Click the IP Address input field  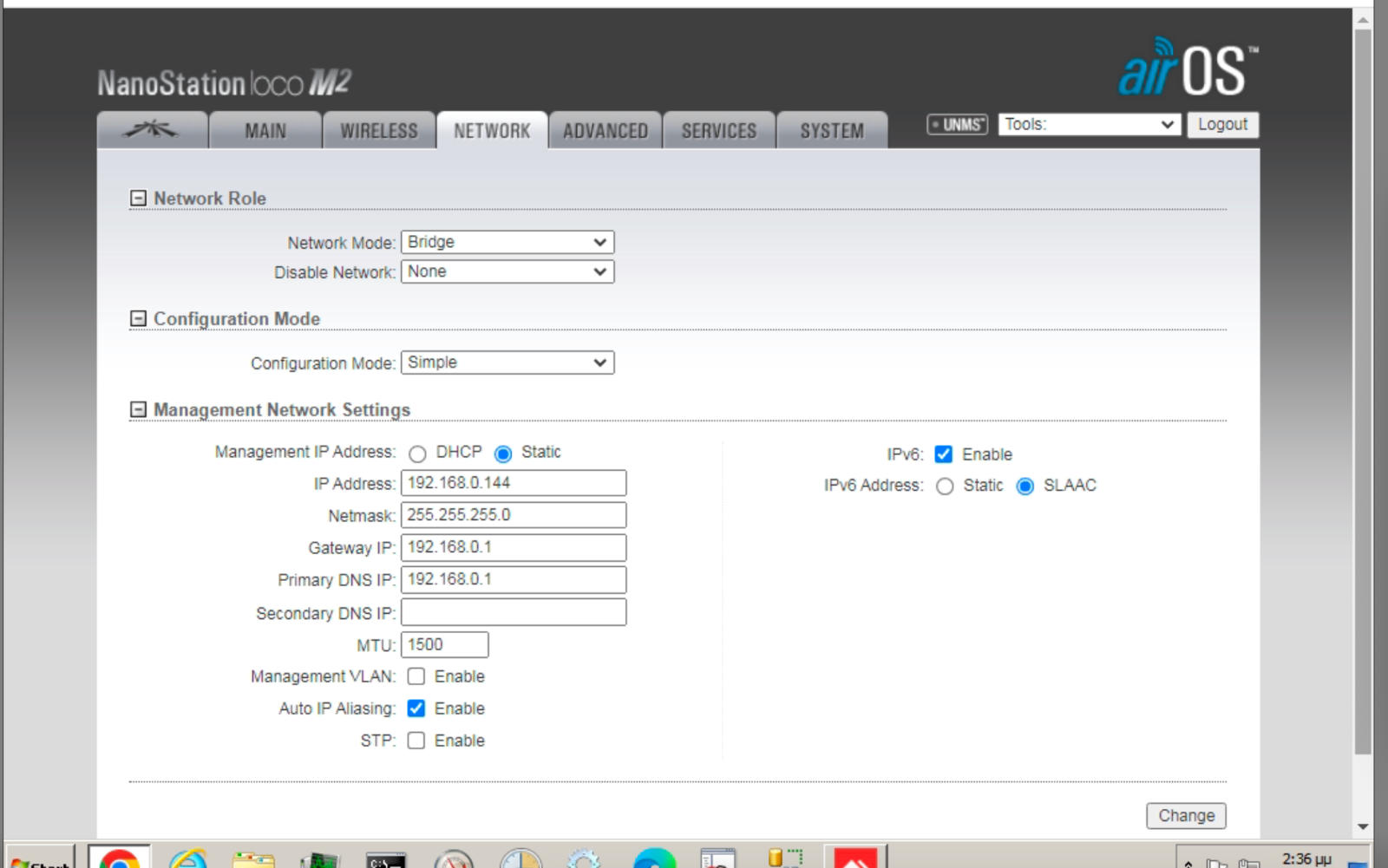514,483
